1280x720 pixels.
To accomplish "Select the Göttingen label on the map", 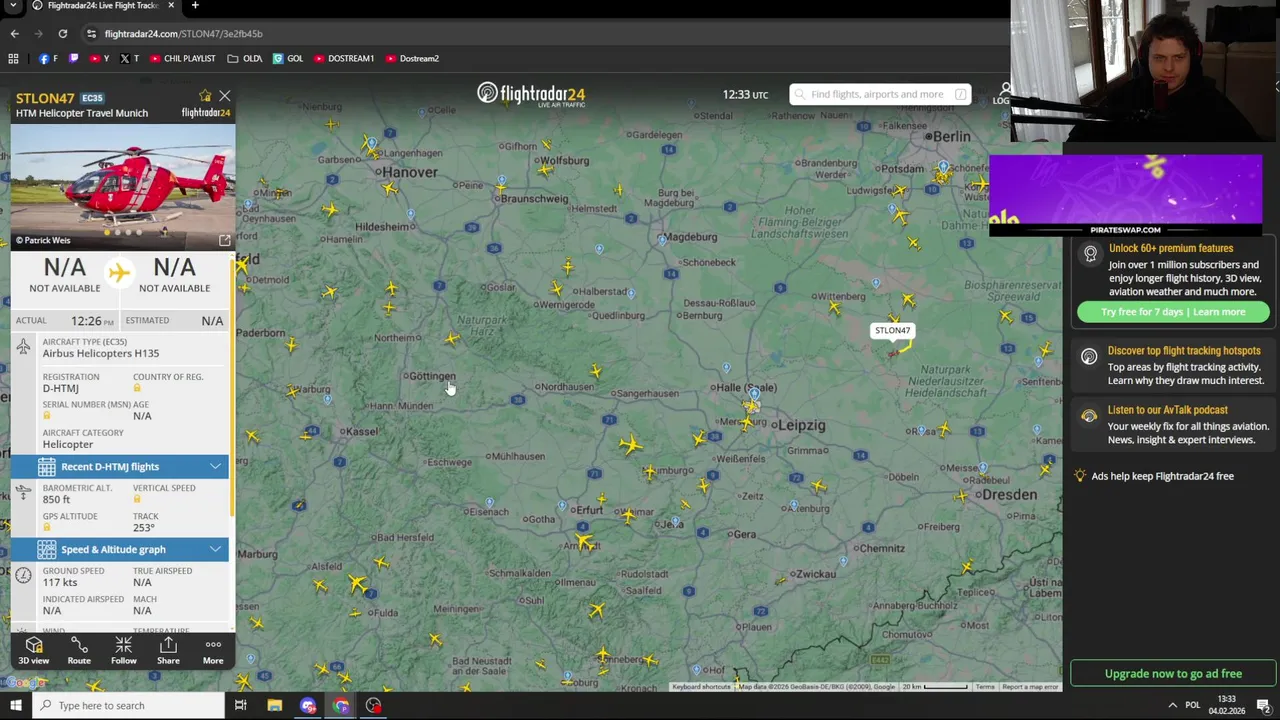I will click(x=432, y=376).
